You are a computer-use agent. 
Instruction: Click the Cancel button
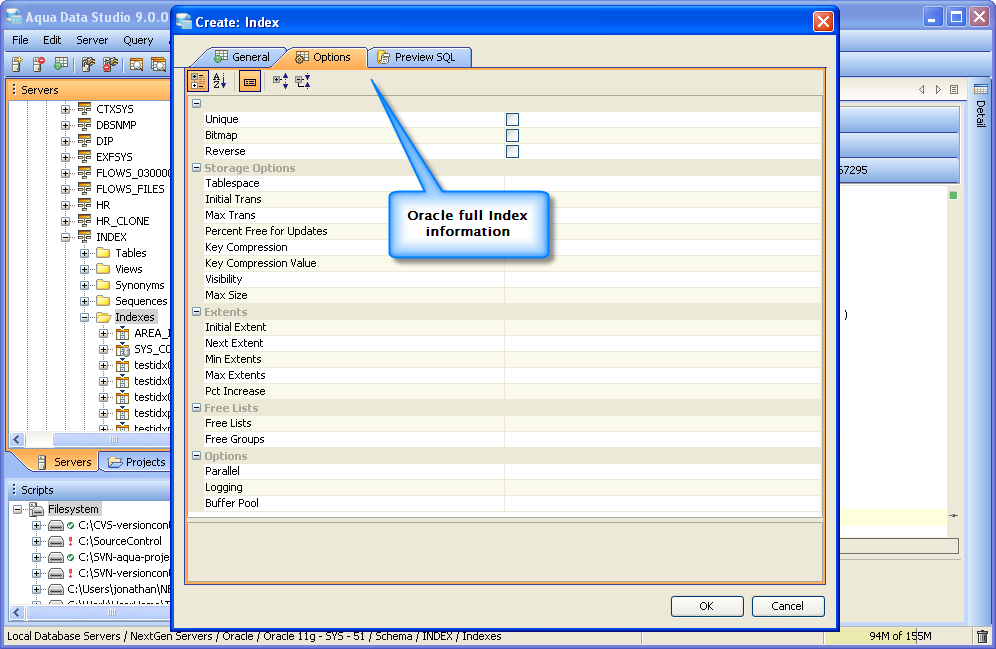[x=788, y=606]
